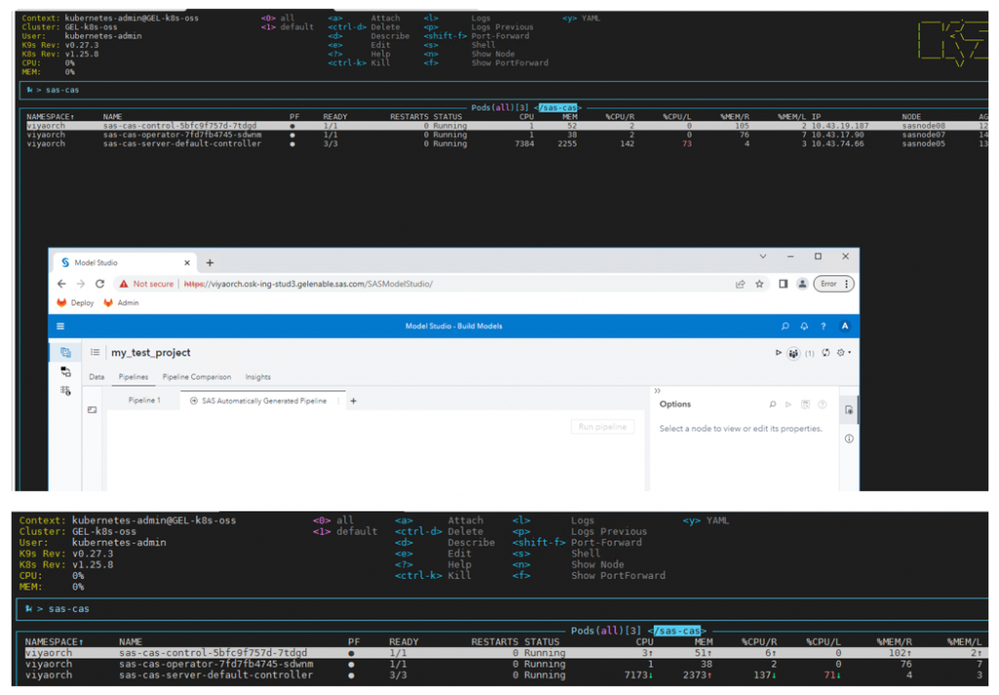Open the Chrome profile icon
The height and width of the screenshot is (695, 999).
pyautogui.click(x=803, y=284)
